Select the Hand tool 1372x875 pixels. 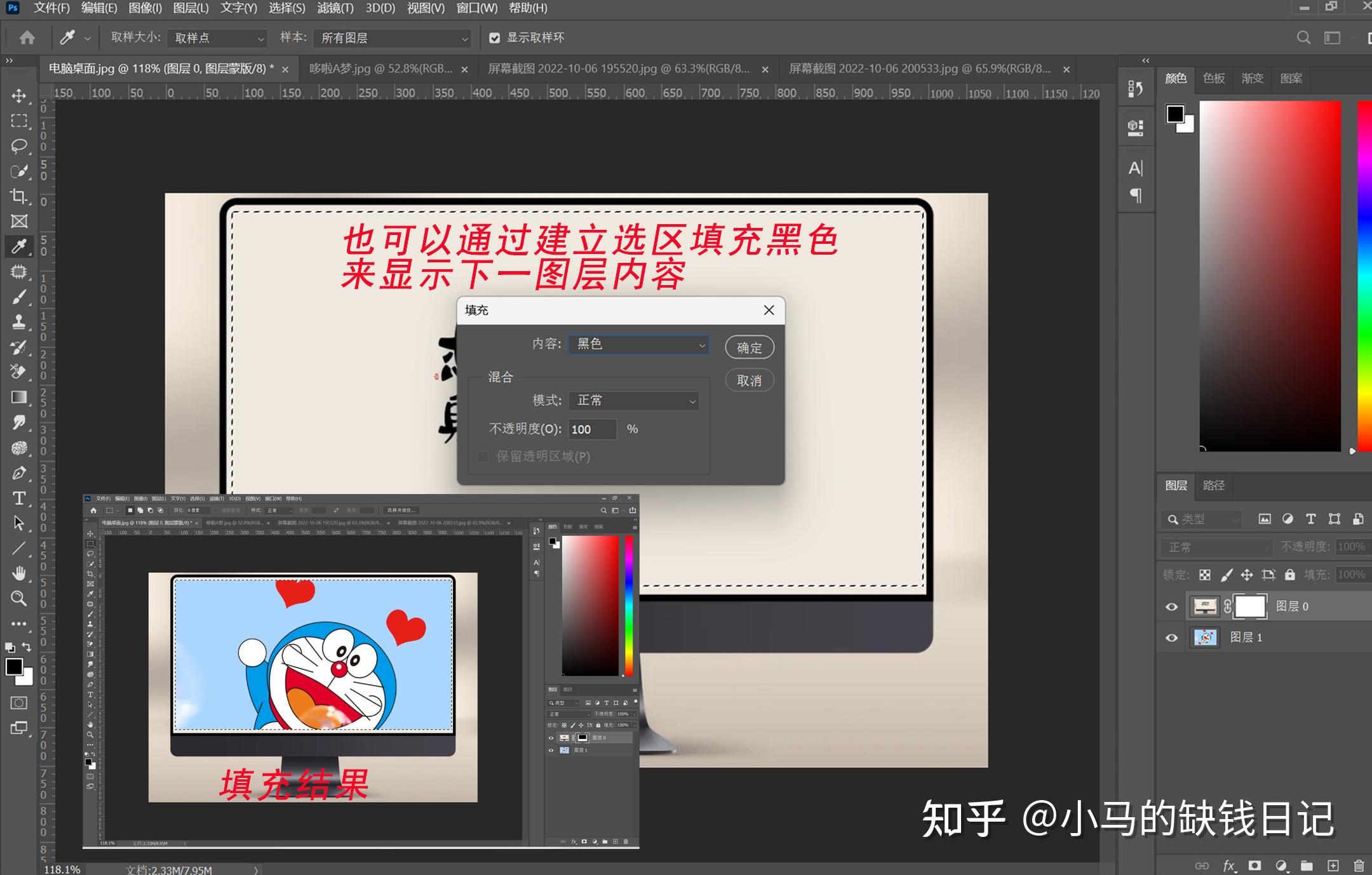pos(19,573)
